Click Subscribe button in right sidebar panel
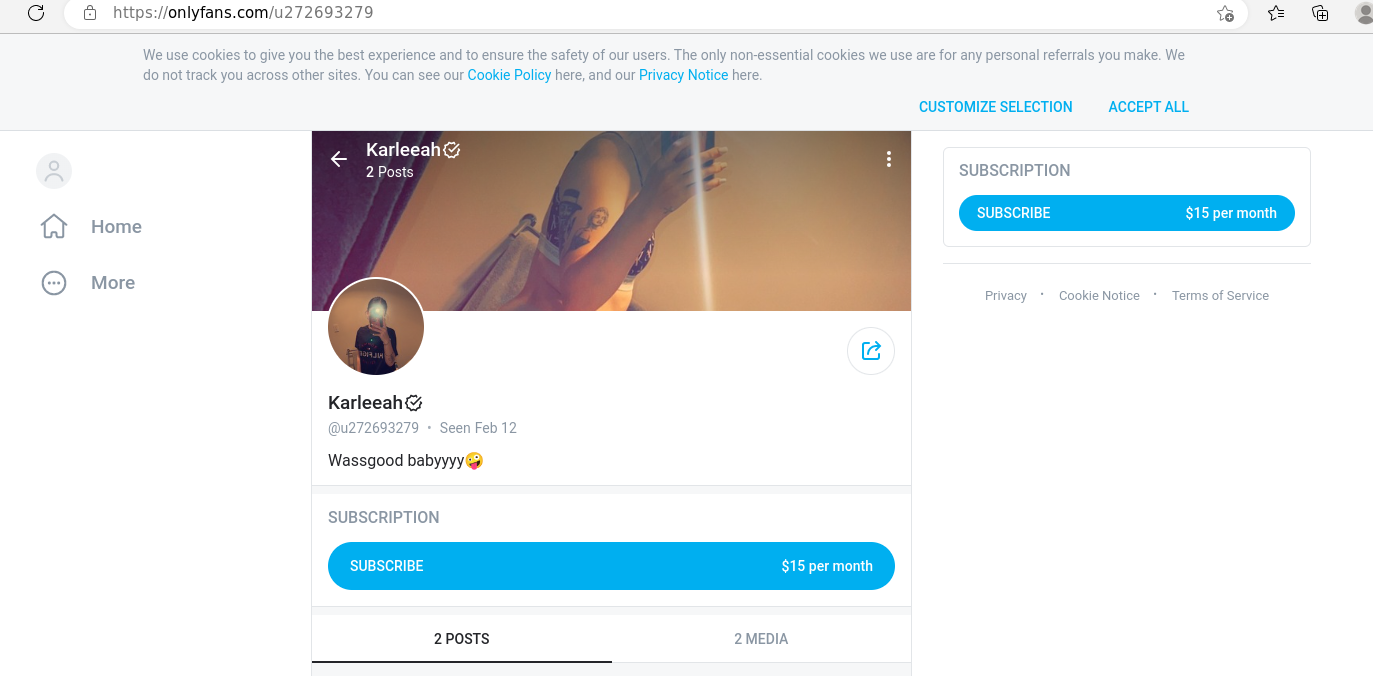Screen dimensions: 1373x676 tap(1126, 213)
